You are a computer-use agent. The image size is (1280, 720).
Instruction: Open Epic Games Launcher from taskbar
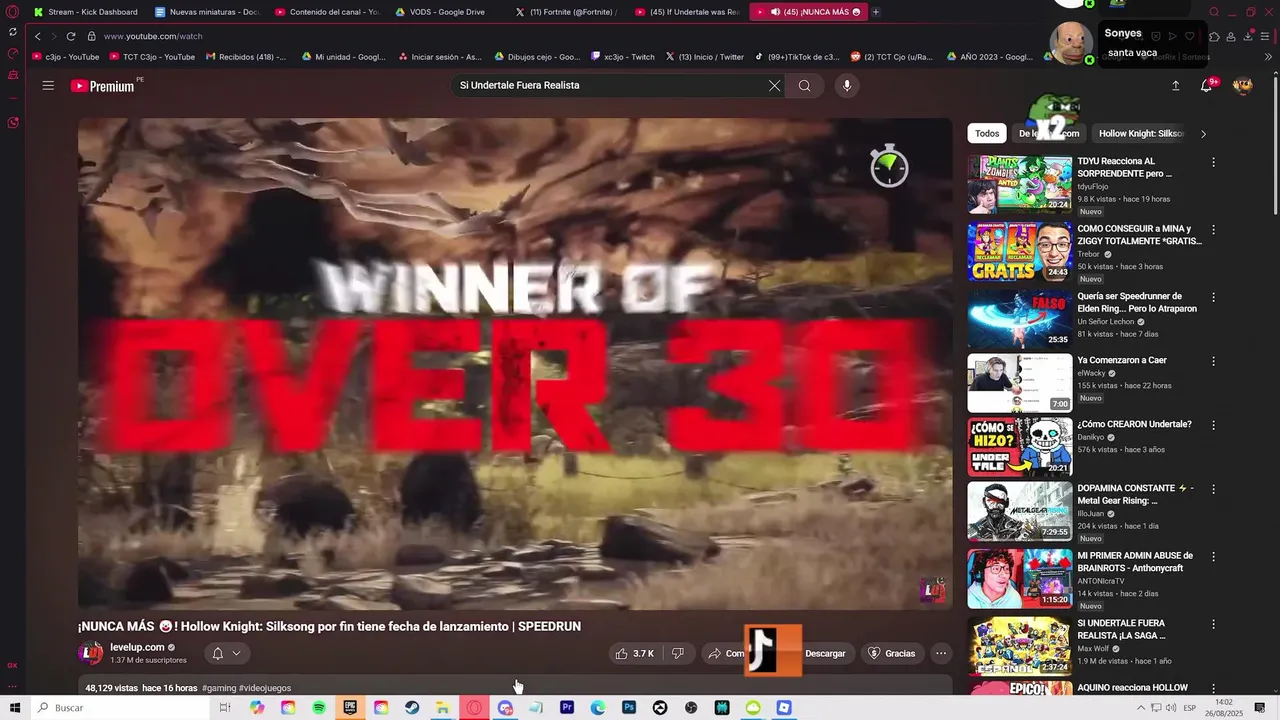point(350,708)
